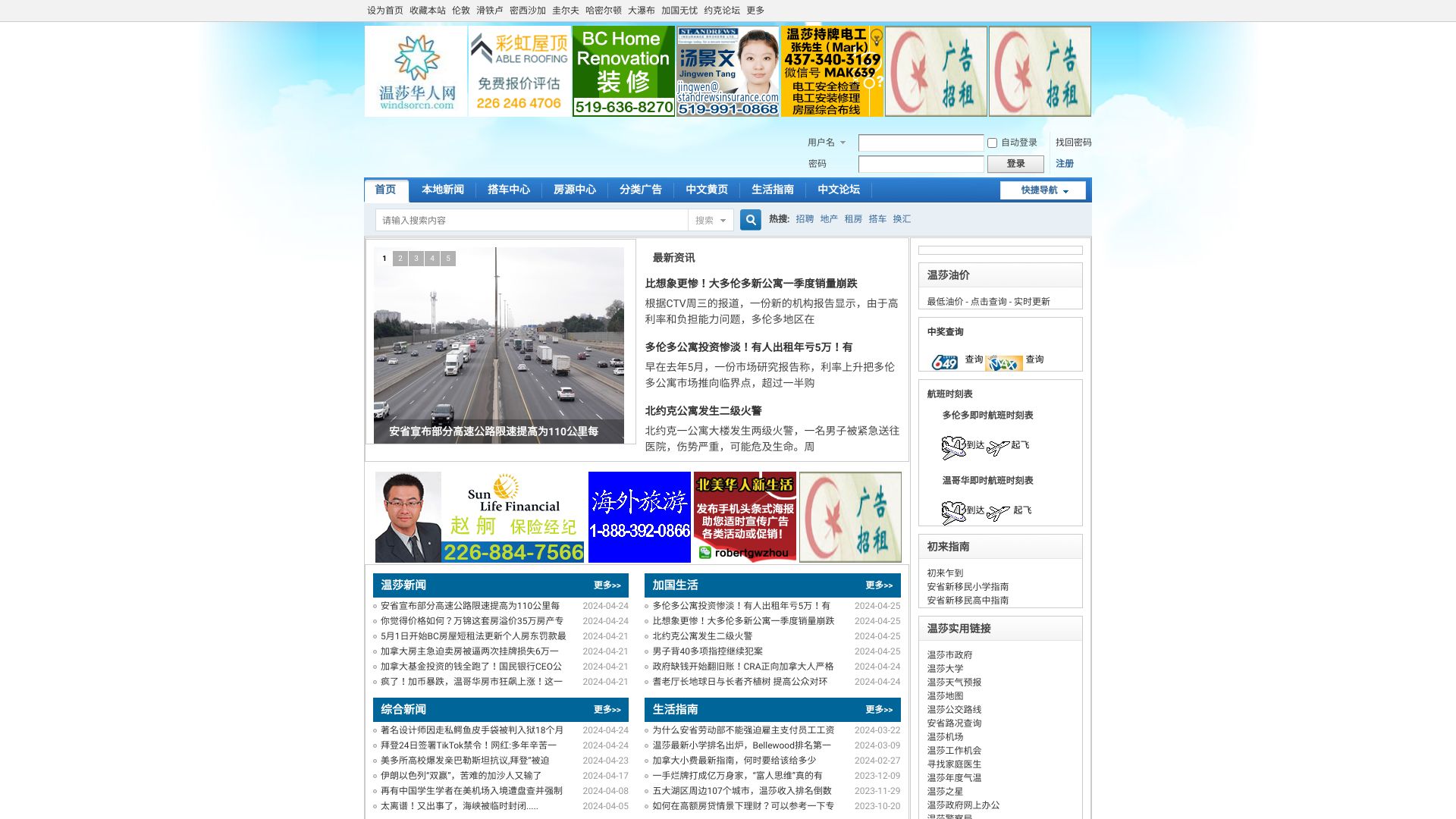Click Vancouver departures airplane icon
Image resolution: width=1456 pixels, height=819 pixels.
(998, 512)
